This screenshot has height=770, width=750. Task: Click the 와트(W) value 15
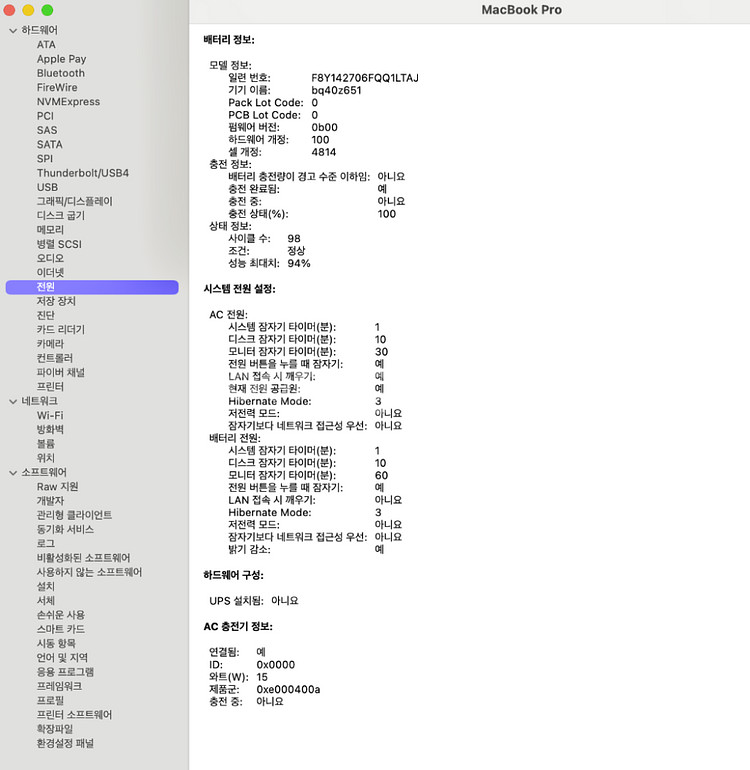point(262,677)
